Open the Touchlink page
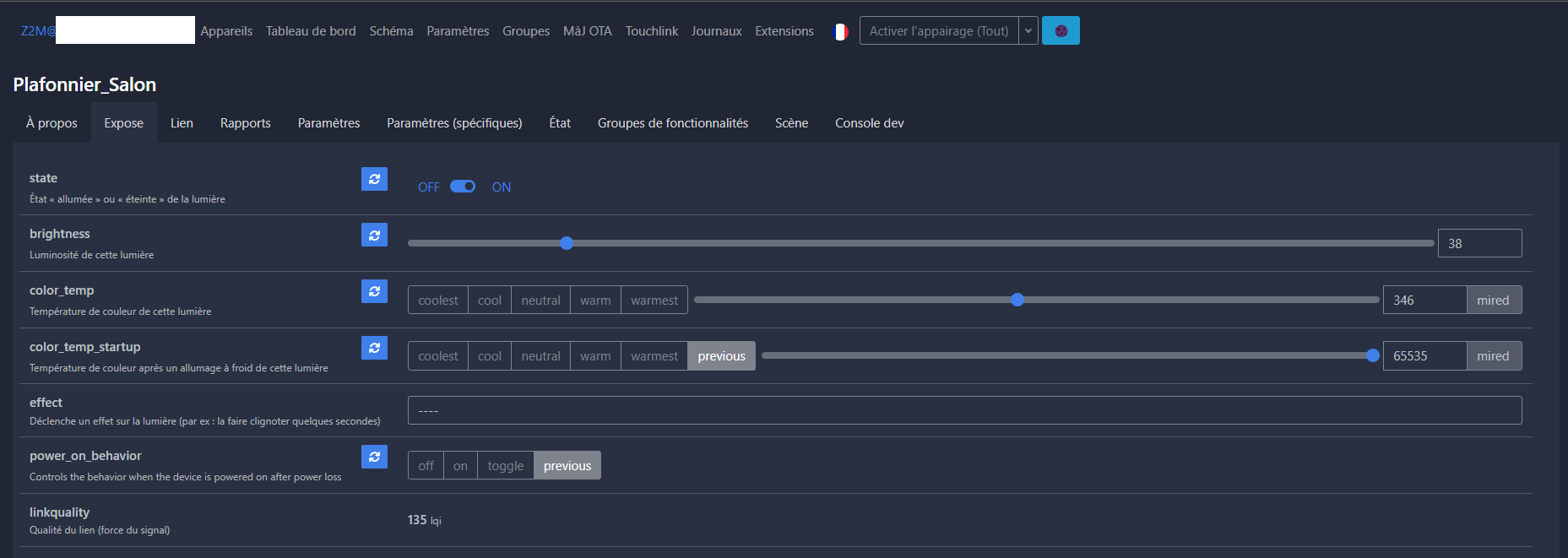 click(x=652, y=31)
